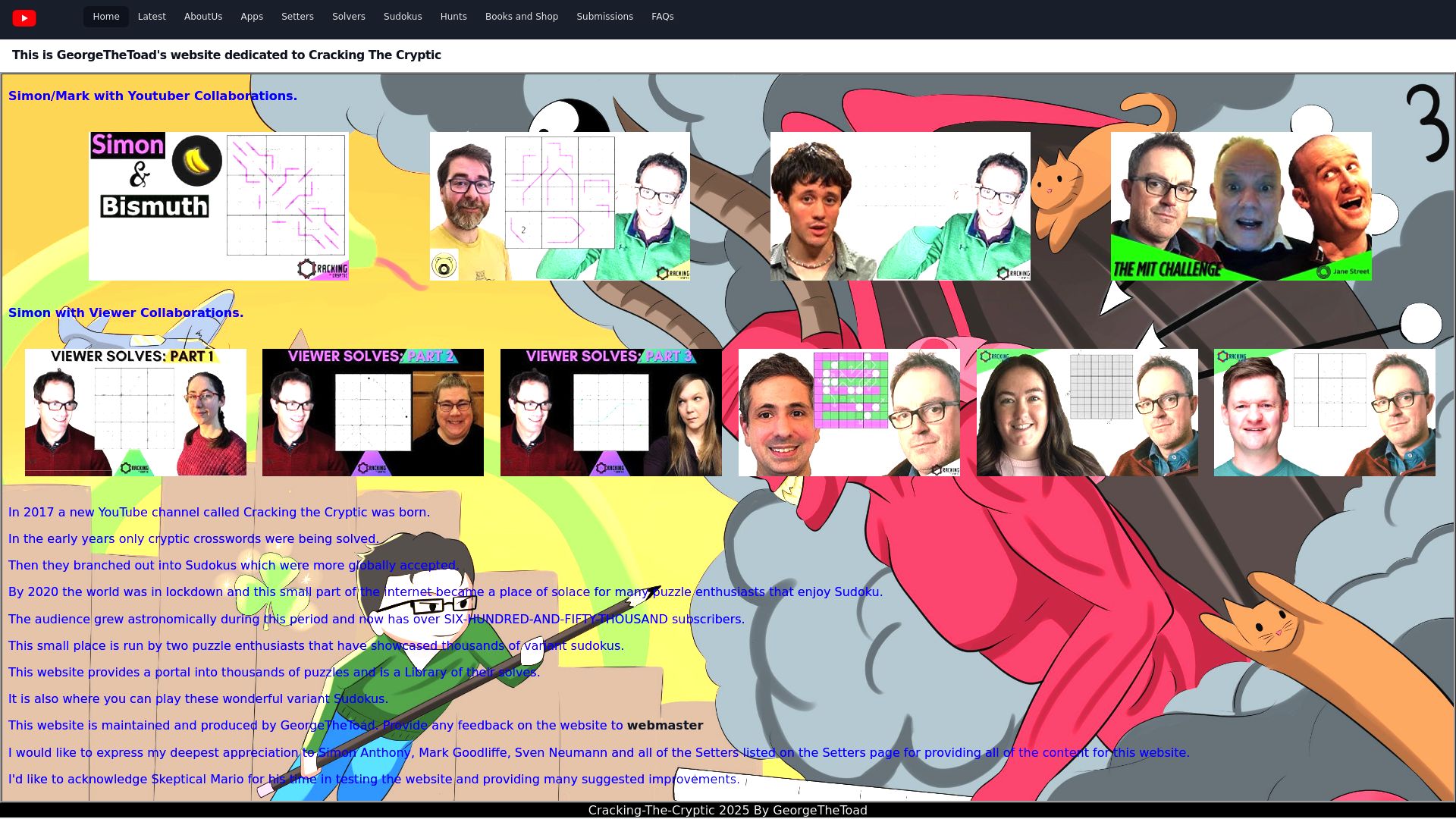Open the Viewer Solves Part 1 thumbnail

136,413
